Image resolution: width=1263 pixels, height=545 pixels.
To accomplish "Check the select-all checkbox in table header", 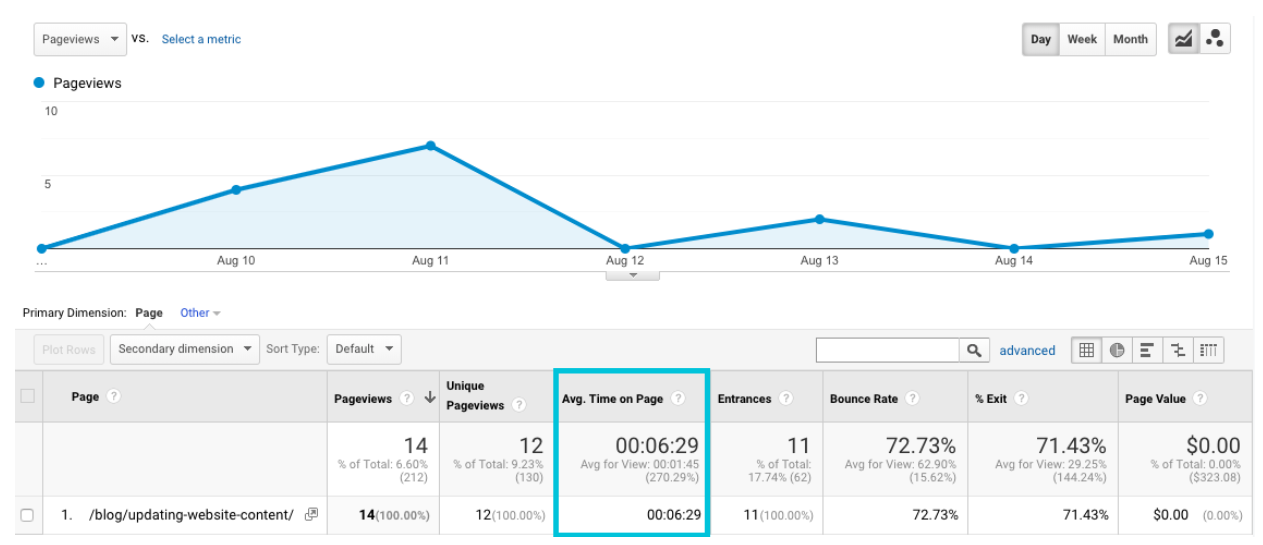I will [x=27, y=396].
